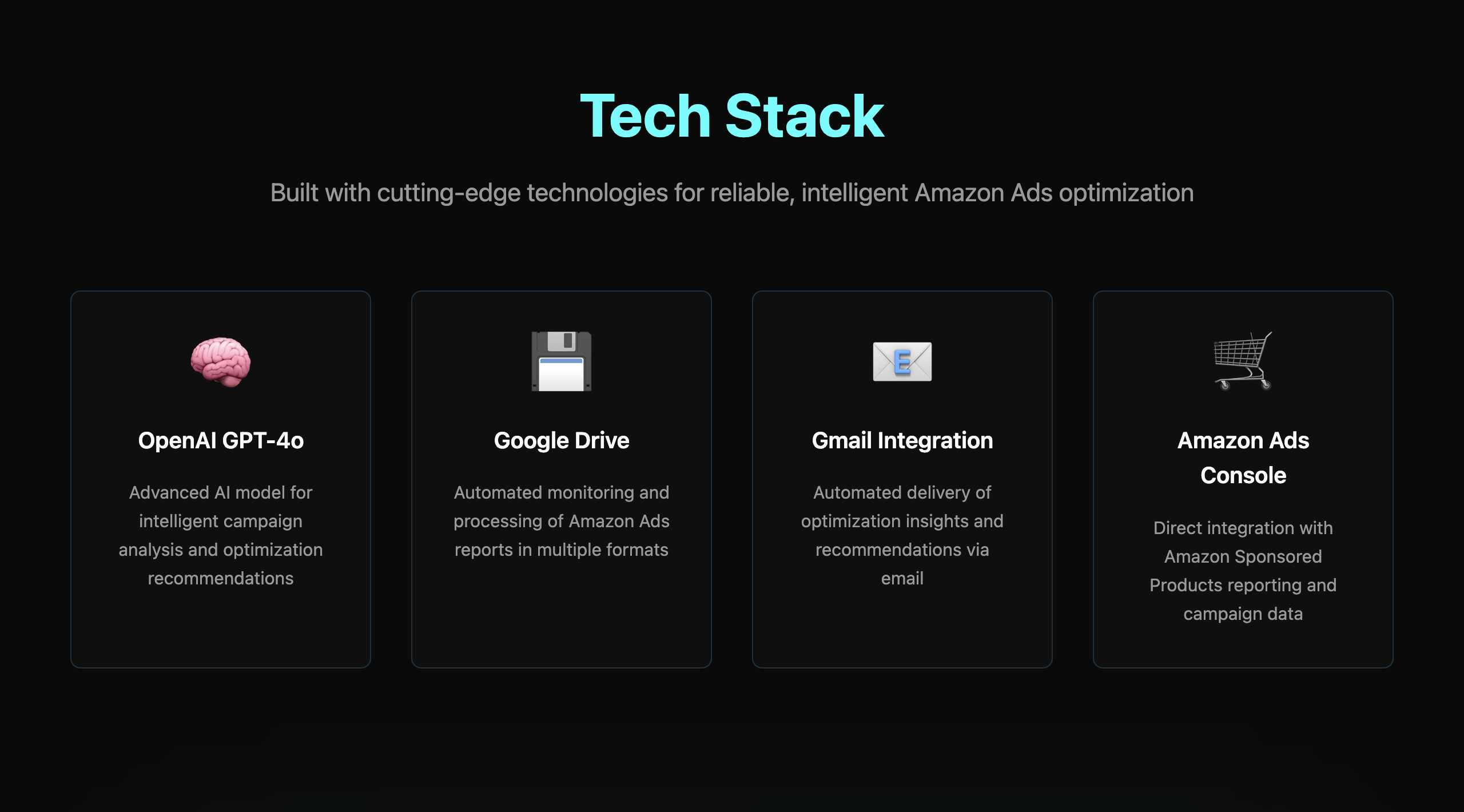
Task: Click the pink brain icon
Action: (221, 362)
